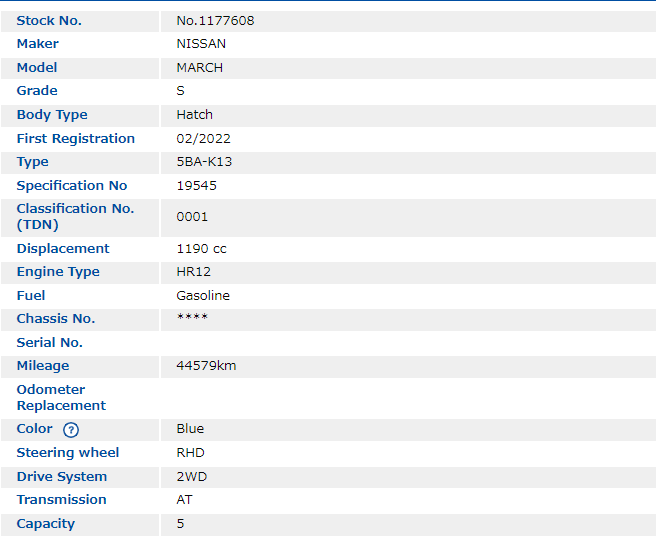Select the Mileage value 44579km
Viewport: 670px width, 541px height.
(206, 366)
